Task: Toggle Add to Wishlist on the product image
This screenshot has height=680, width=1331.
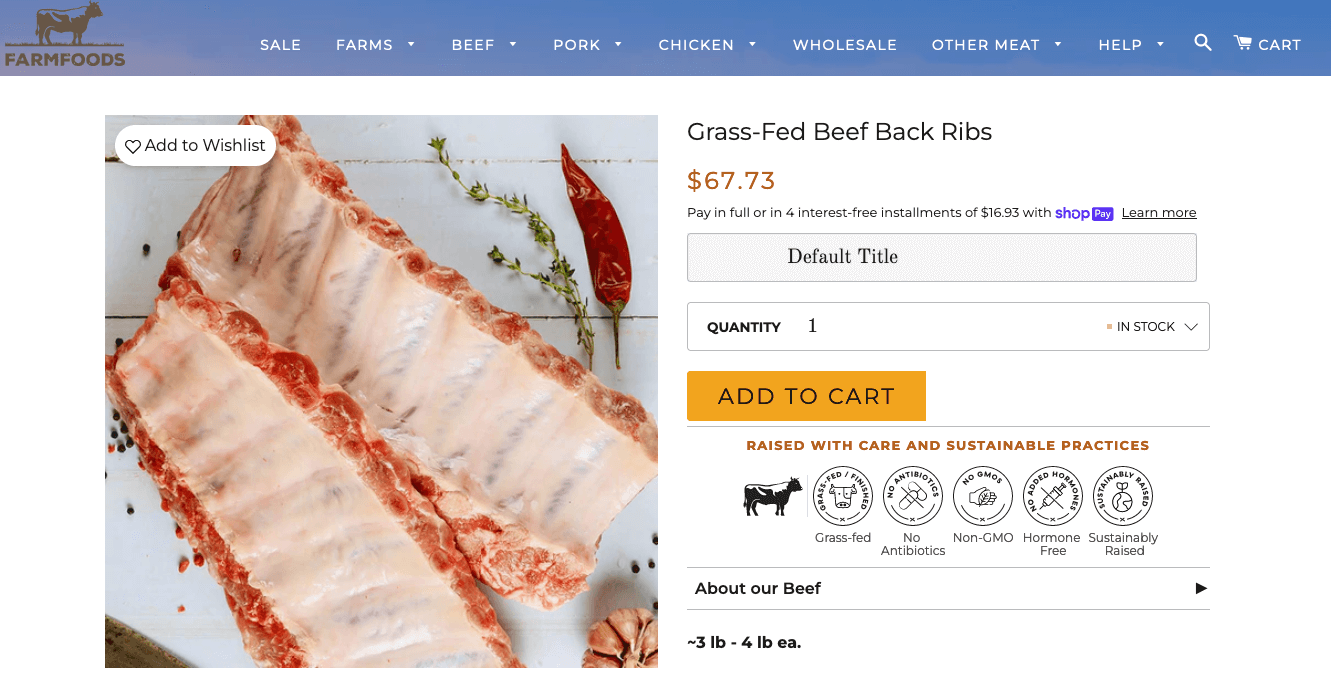Action: 195,145
